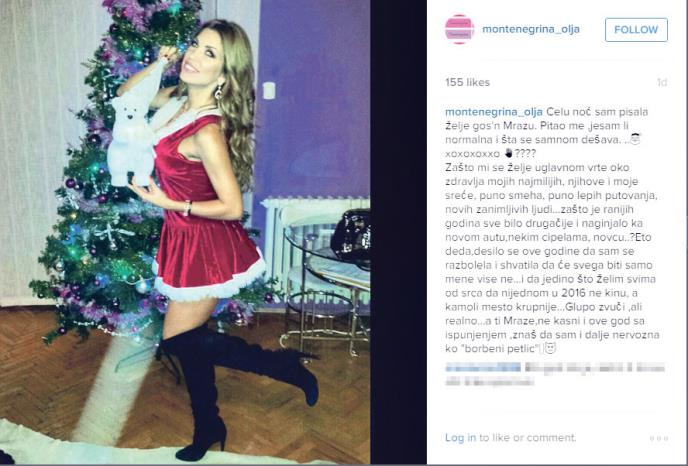Click the 1d post timestamp
Viewport: 688px width, 466px height.
(662, 82)
